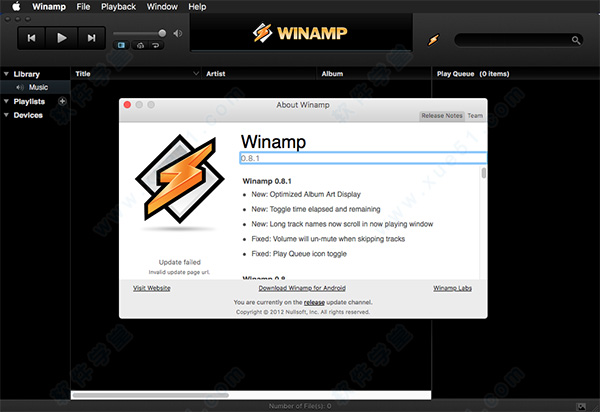Toggle repeat playback mode
Screen dimensions: 600x412
(156, 46)
